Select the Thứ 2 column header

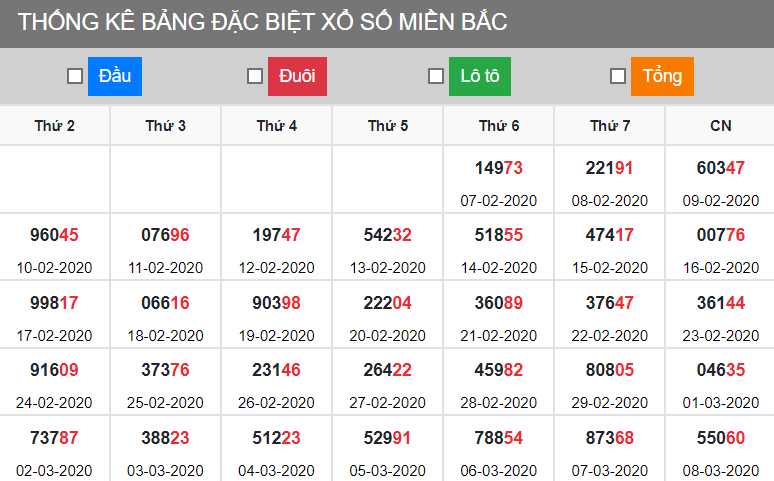tap(55, 126)
